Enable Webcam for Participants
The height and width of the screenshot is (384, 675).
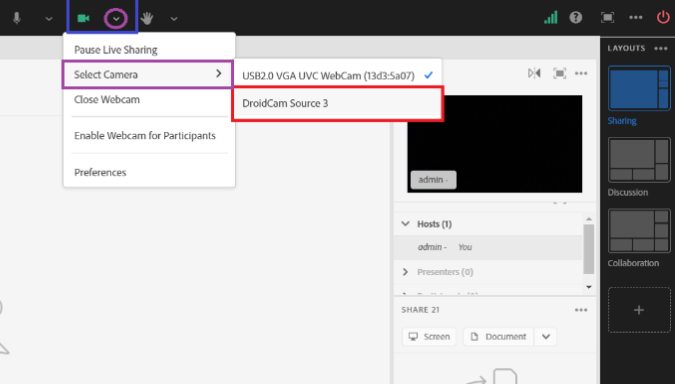[145, 136]
